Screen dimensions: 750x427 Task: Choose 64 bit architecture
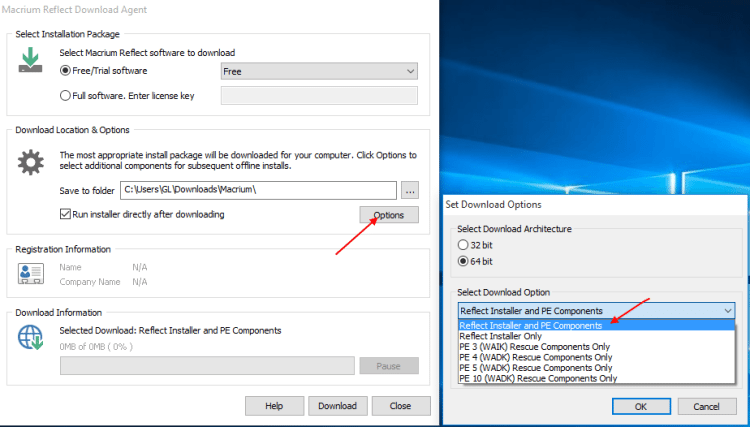click(x=475, y=261)
